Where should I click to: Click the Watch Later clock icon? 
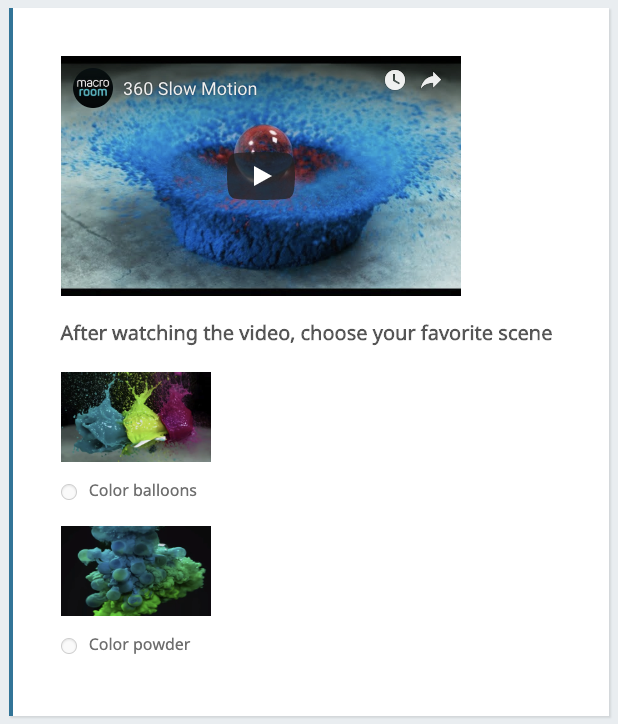coord(395,80)
